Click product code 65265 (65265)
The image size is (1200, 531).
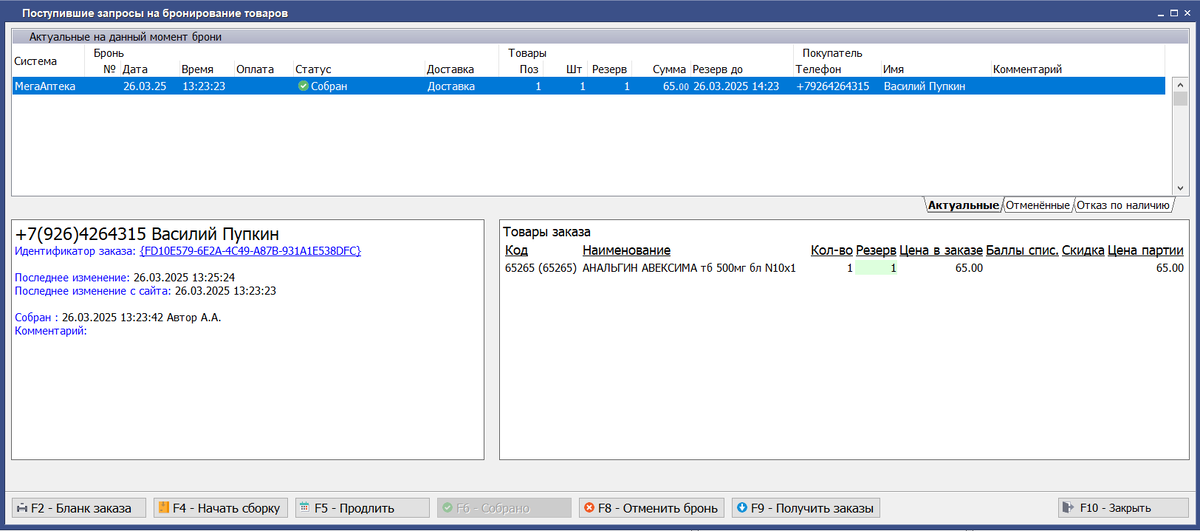[540, 268]
